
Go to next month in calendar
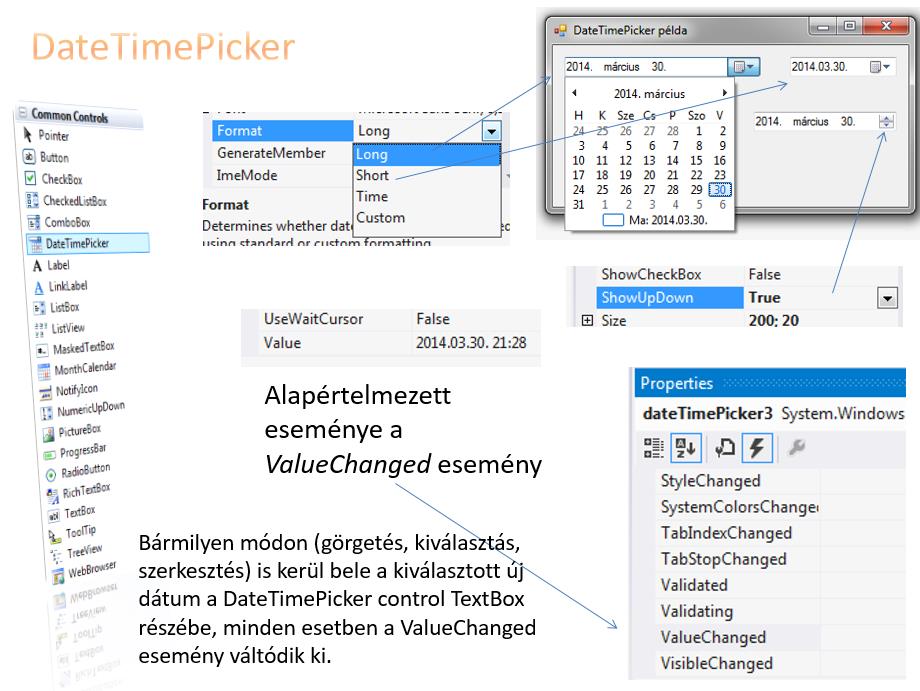tap(725, 93)
